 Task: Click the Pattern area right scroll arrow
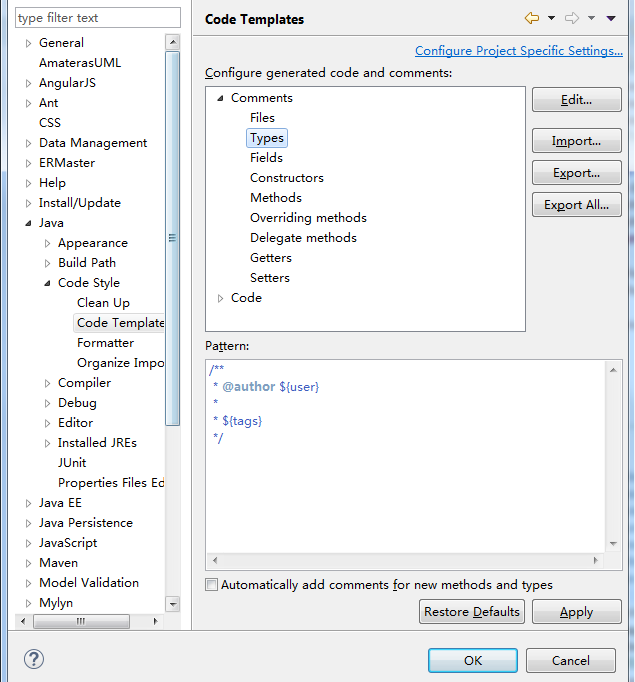[x=596, y=561]
